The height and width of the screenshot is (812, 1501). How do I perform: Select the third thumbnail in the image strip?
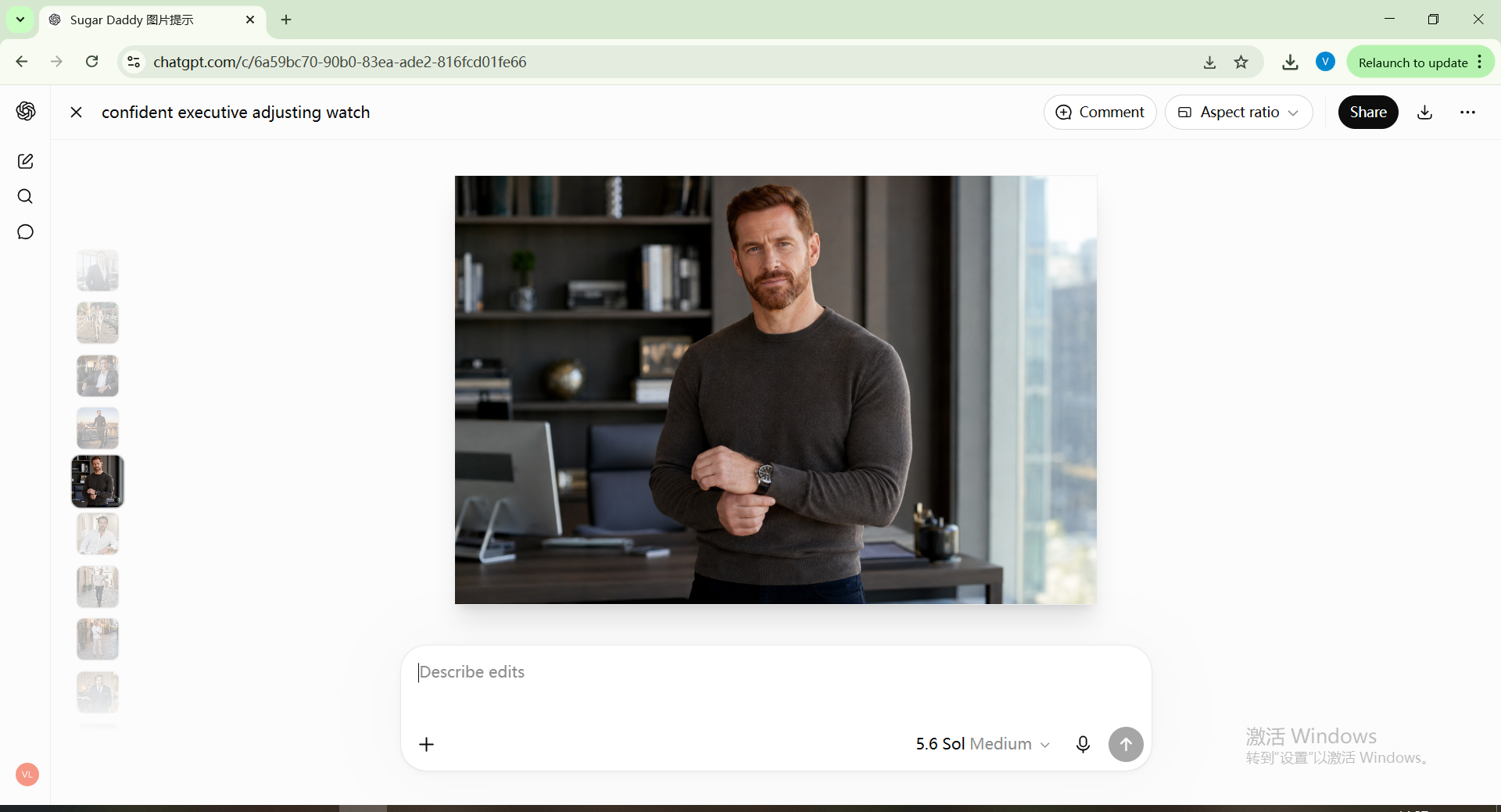point(98,376)
